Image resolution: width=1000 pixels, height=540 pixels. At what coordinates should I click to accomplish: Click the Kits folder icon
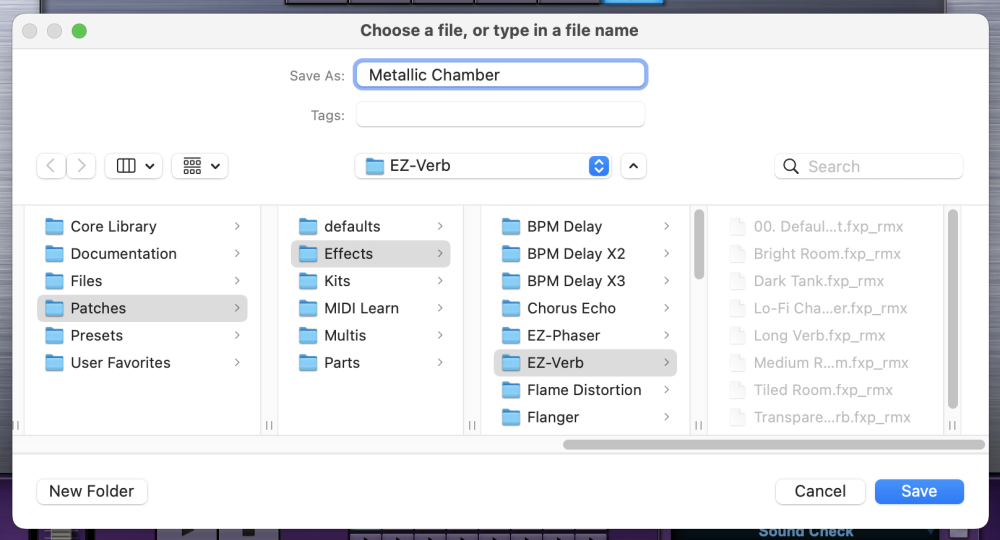[308, 281]
